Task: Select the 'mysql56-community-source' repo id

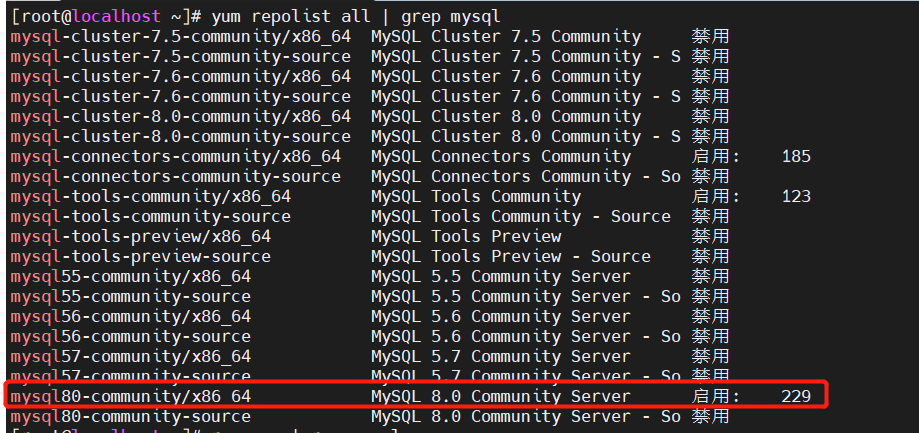Action: [131, 336]
